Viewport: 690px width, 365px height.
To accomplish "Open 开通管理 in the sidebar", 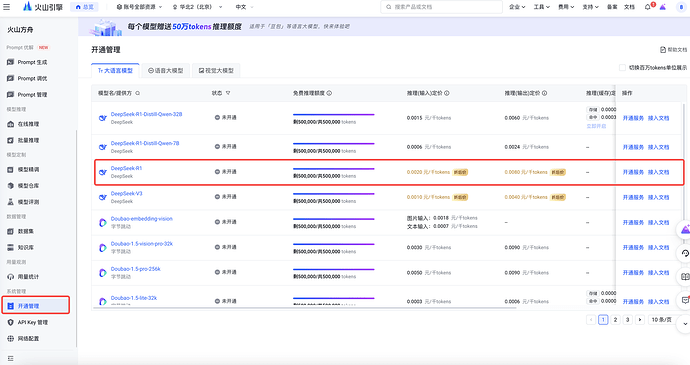I will click(x=36, y=306).
